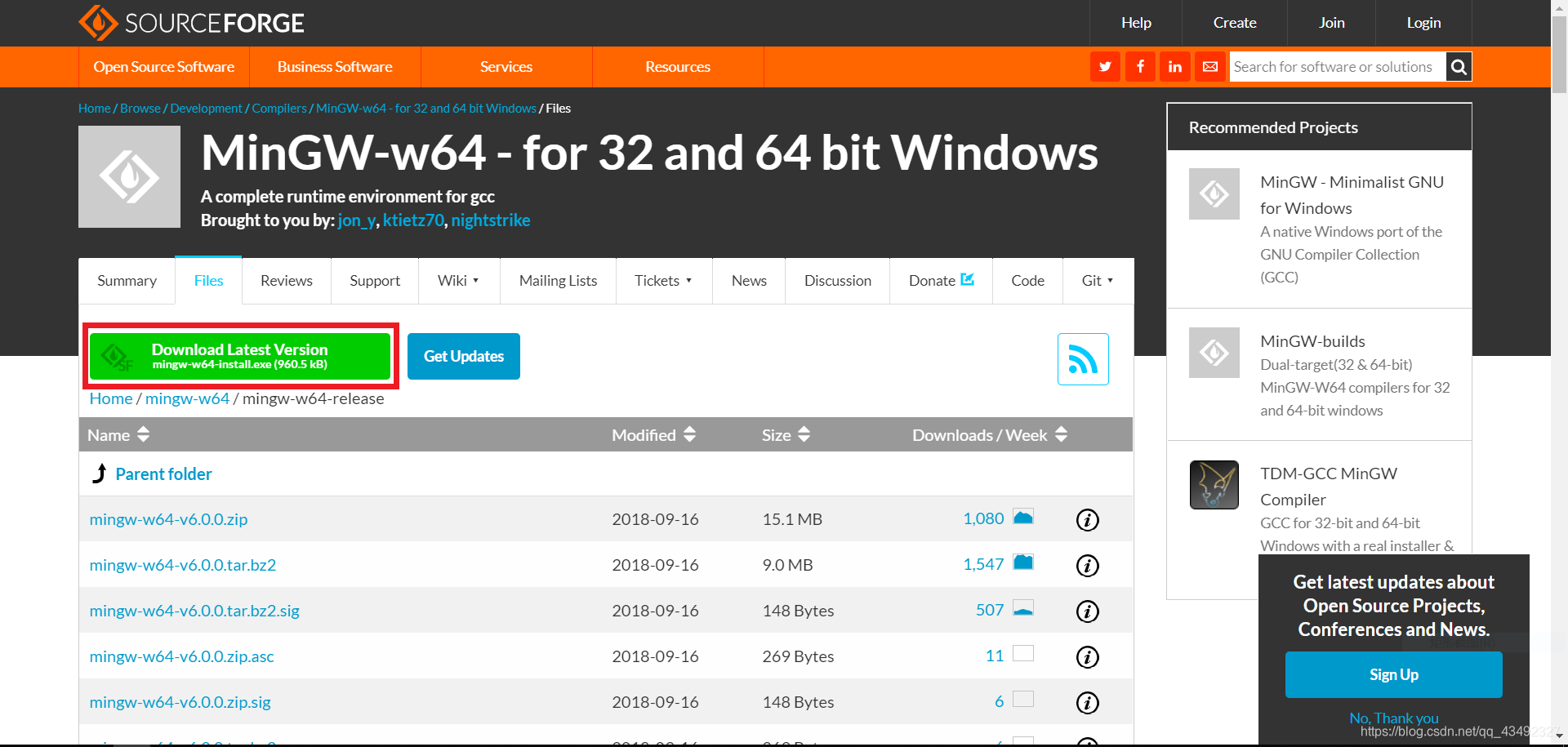Click the search magnifier button
This screenshot has height=747, width=1568.
(1459, 67)
